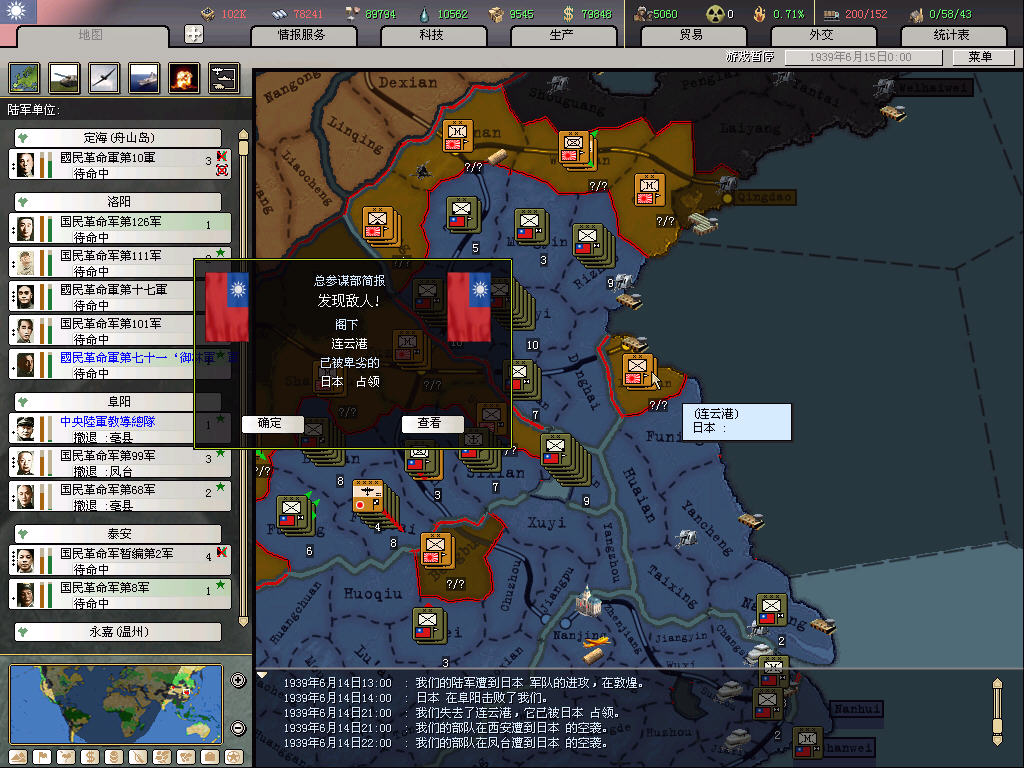The height and width of the screenshot is (768, 1024).
Task: Show the air units list plane icon
Action: 104,78
